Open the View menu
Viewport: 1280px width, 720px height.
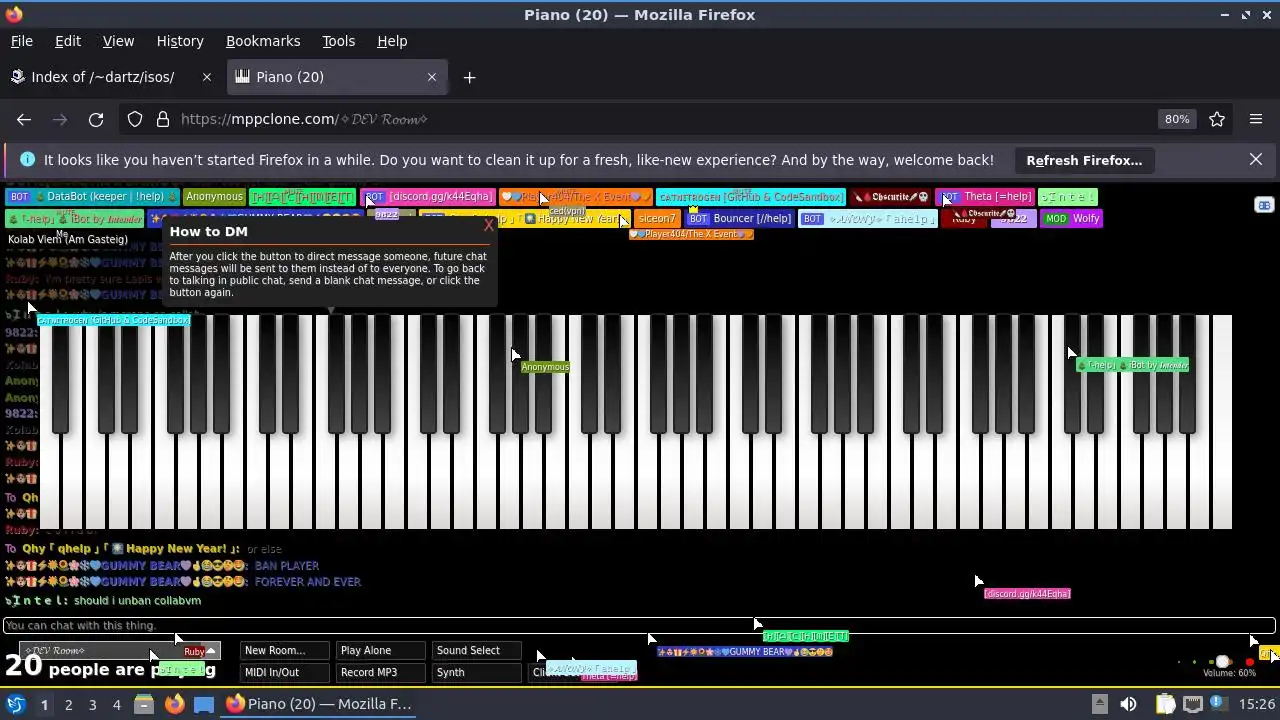pos(118,41)
